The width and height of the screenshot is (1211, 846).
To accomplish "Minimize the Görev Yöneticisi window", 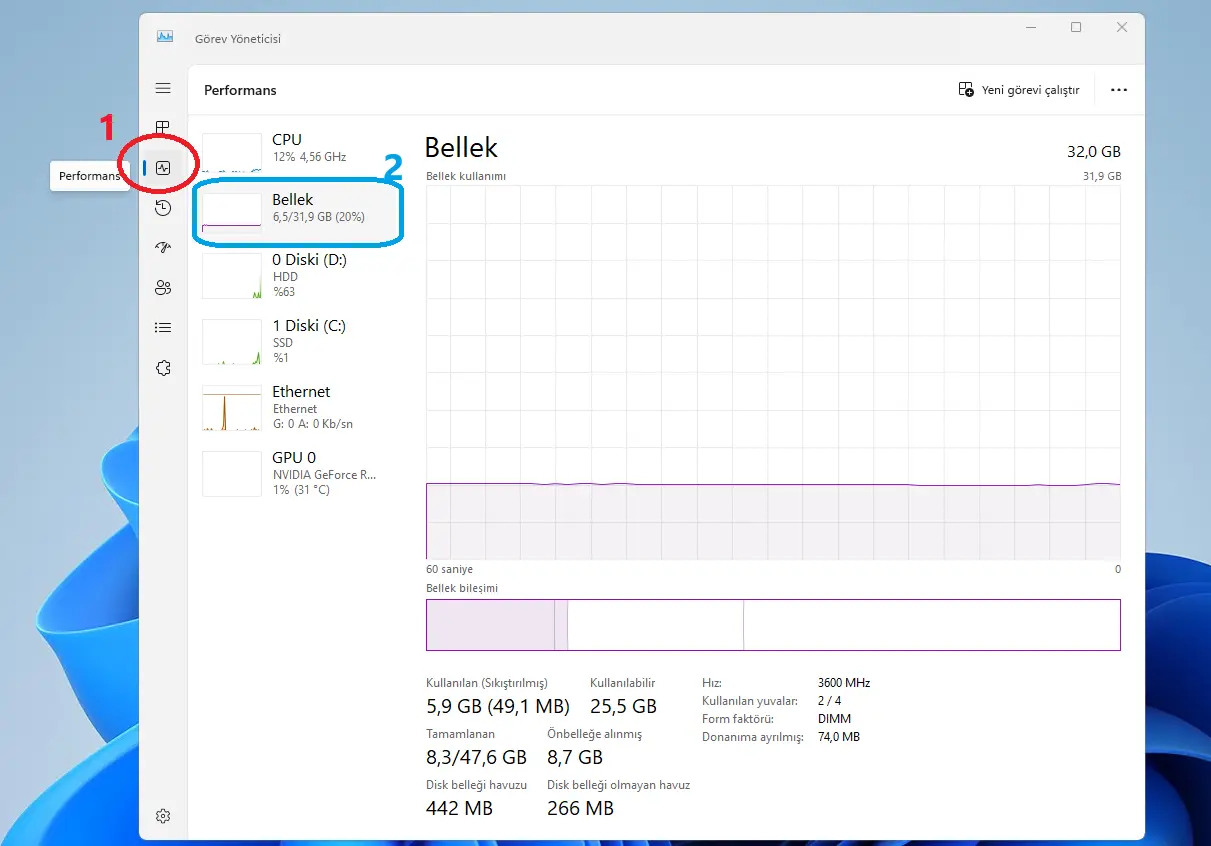I will coord(1030,28).
